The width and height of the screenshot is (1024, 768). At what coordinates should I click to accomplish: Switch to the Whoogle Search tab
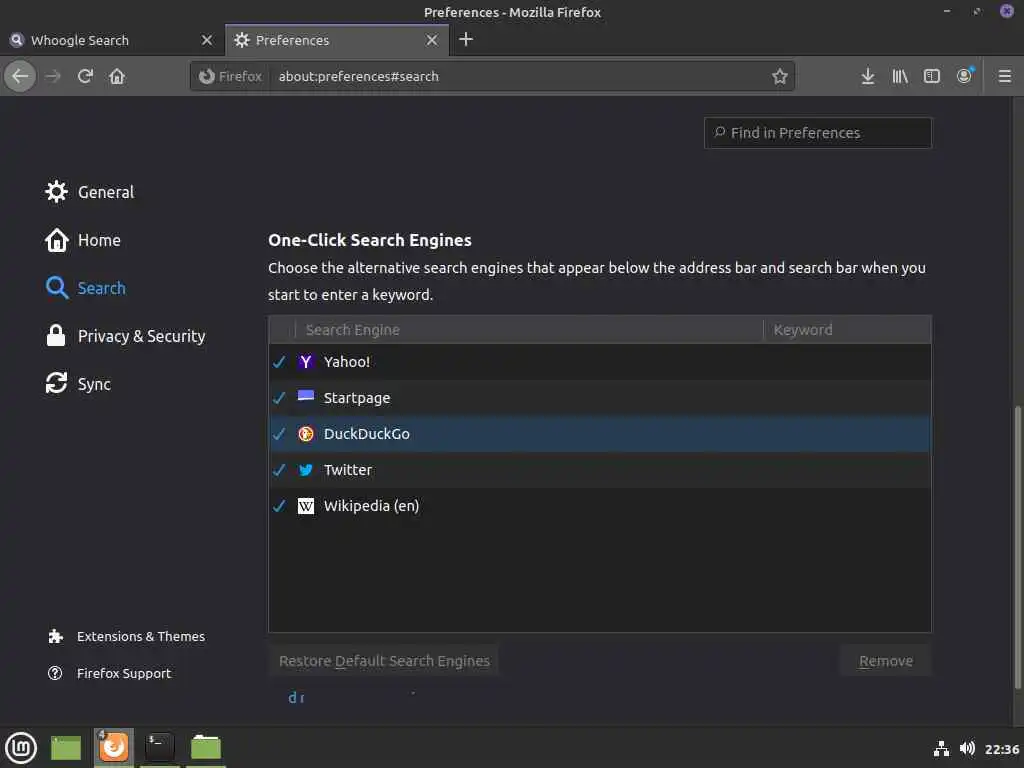(x=112, y=40)
